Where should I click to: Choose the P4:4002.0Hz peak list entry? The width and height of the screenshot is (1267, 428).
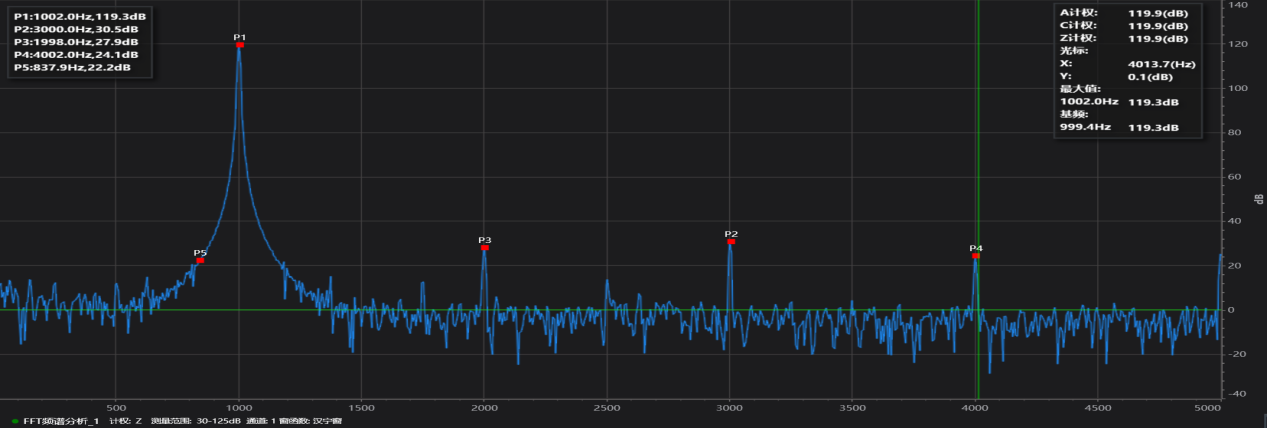coord(73,54)
